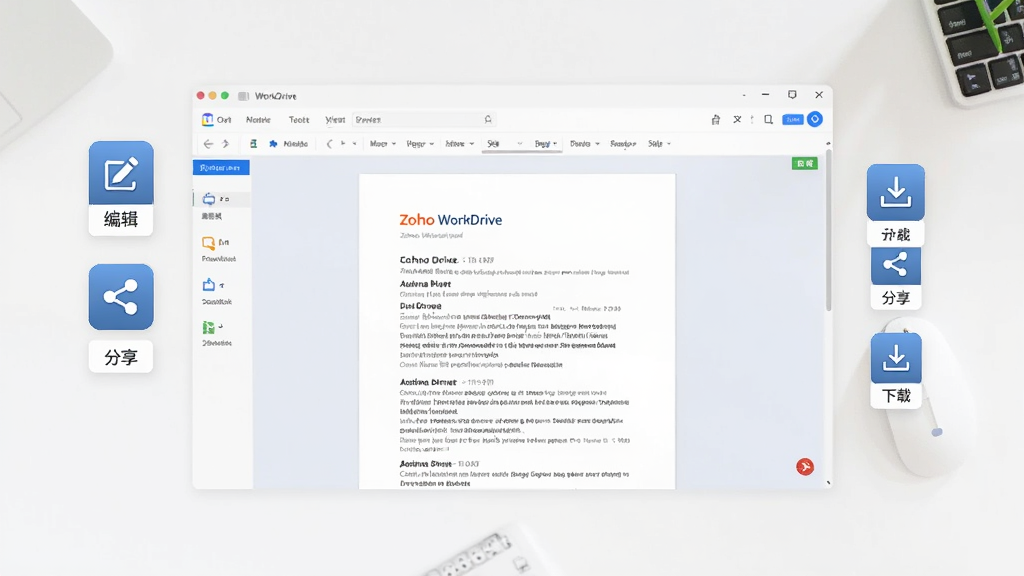Go back with the left arrow toolbar icon
The image size is (1024, 576).
(208, 144)
